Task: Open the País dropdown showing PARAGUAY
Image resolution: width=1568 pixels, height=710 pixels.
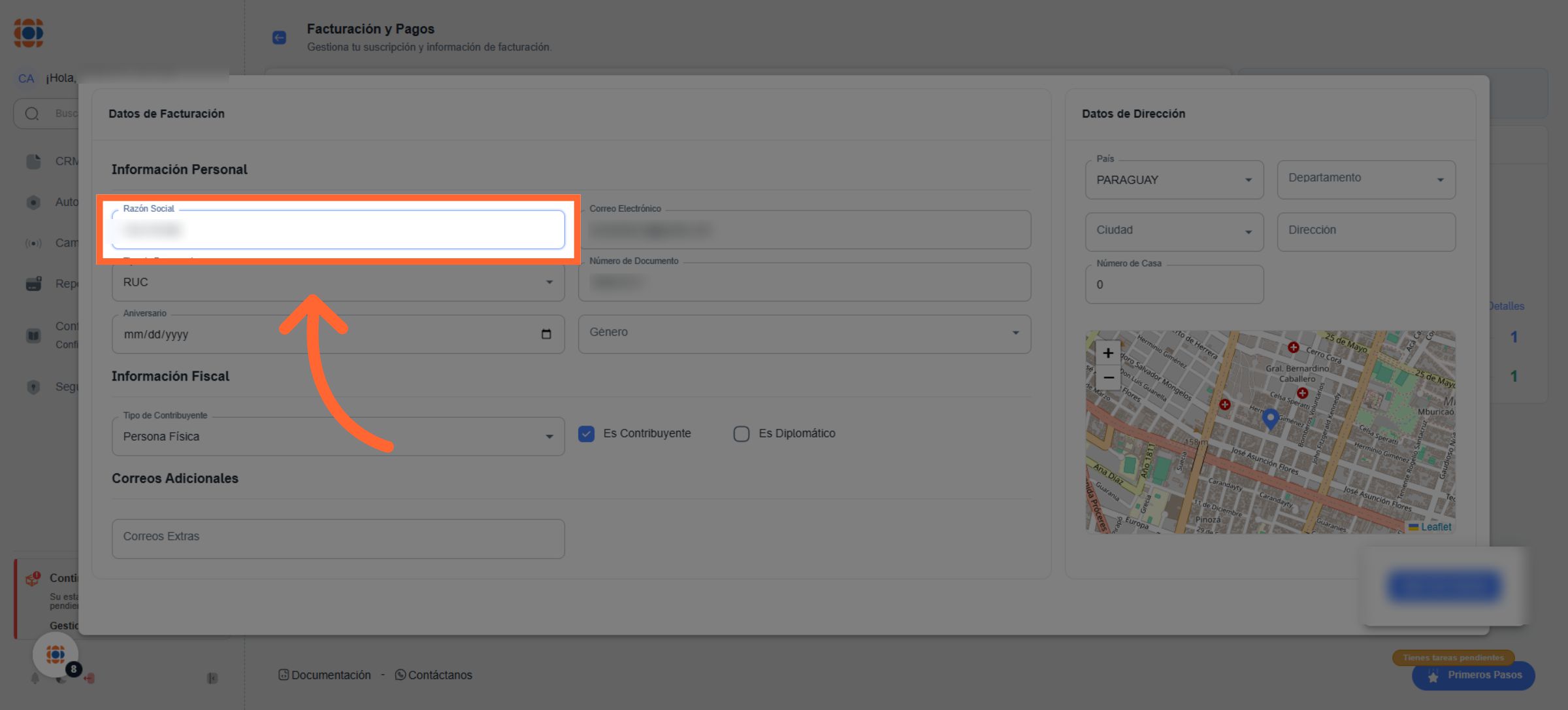Action: pos(1173,180)
